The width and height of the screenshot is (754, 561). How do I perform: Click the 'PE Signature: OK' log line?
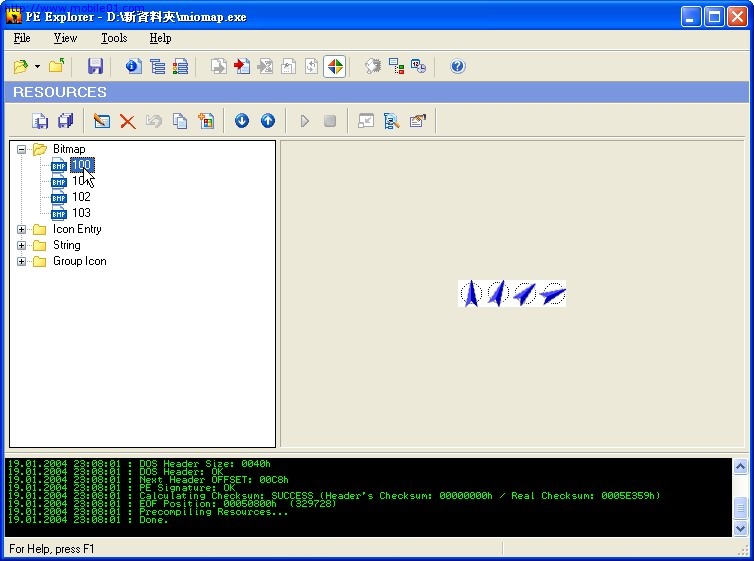(122, 488)
